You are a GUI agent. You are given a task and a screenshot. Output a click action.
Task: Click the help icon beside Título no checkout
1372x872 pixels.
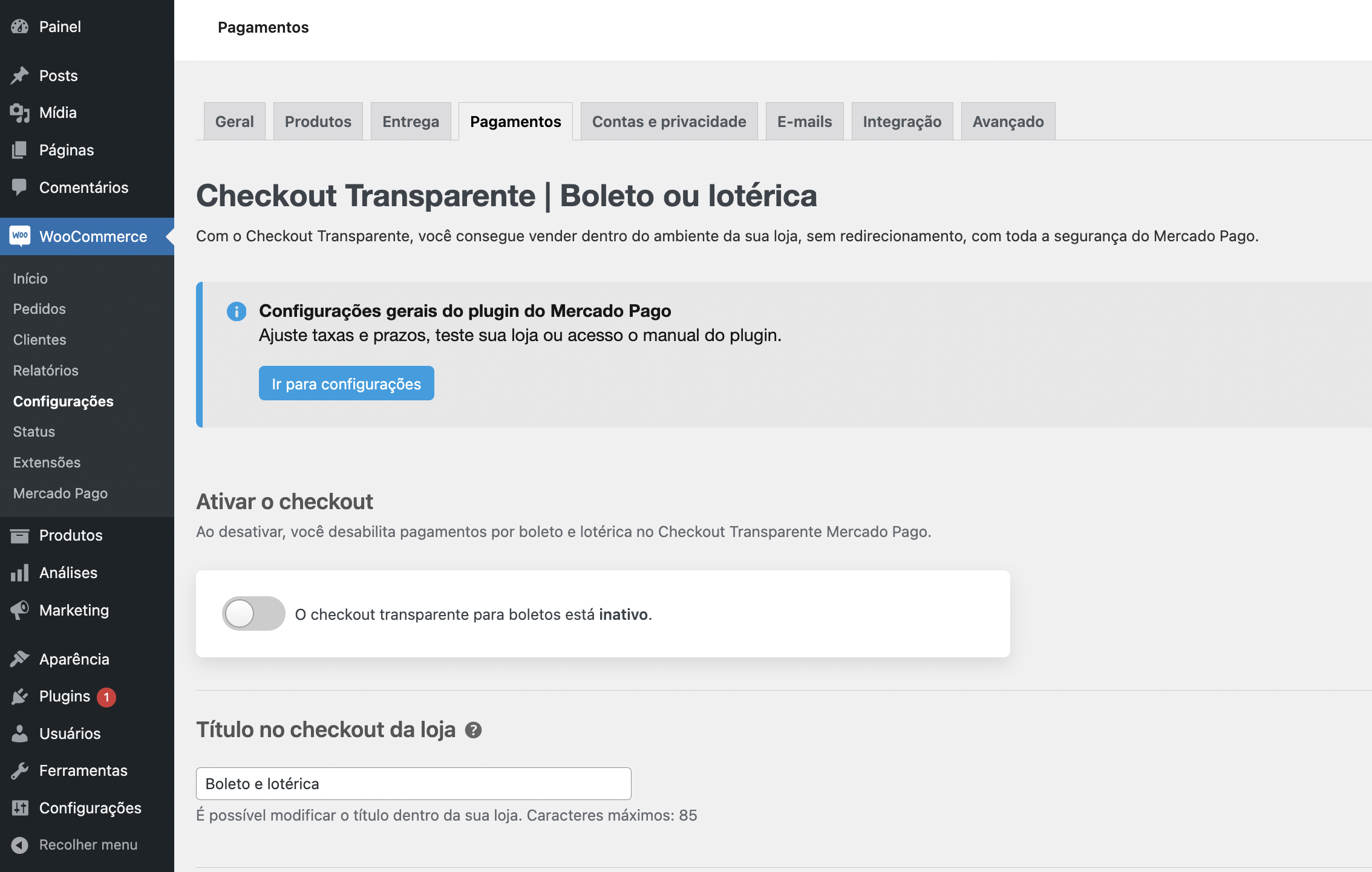(x=473, y=730)
